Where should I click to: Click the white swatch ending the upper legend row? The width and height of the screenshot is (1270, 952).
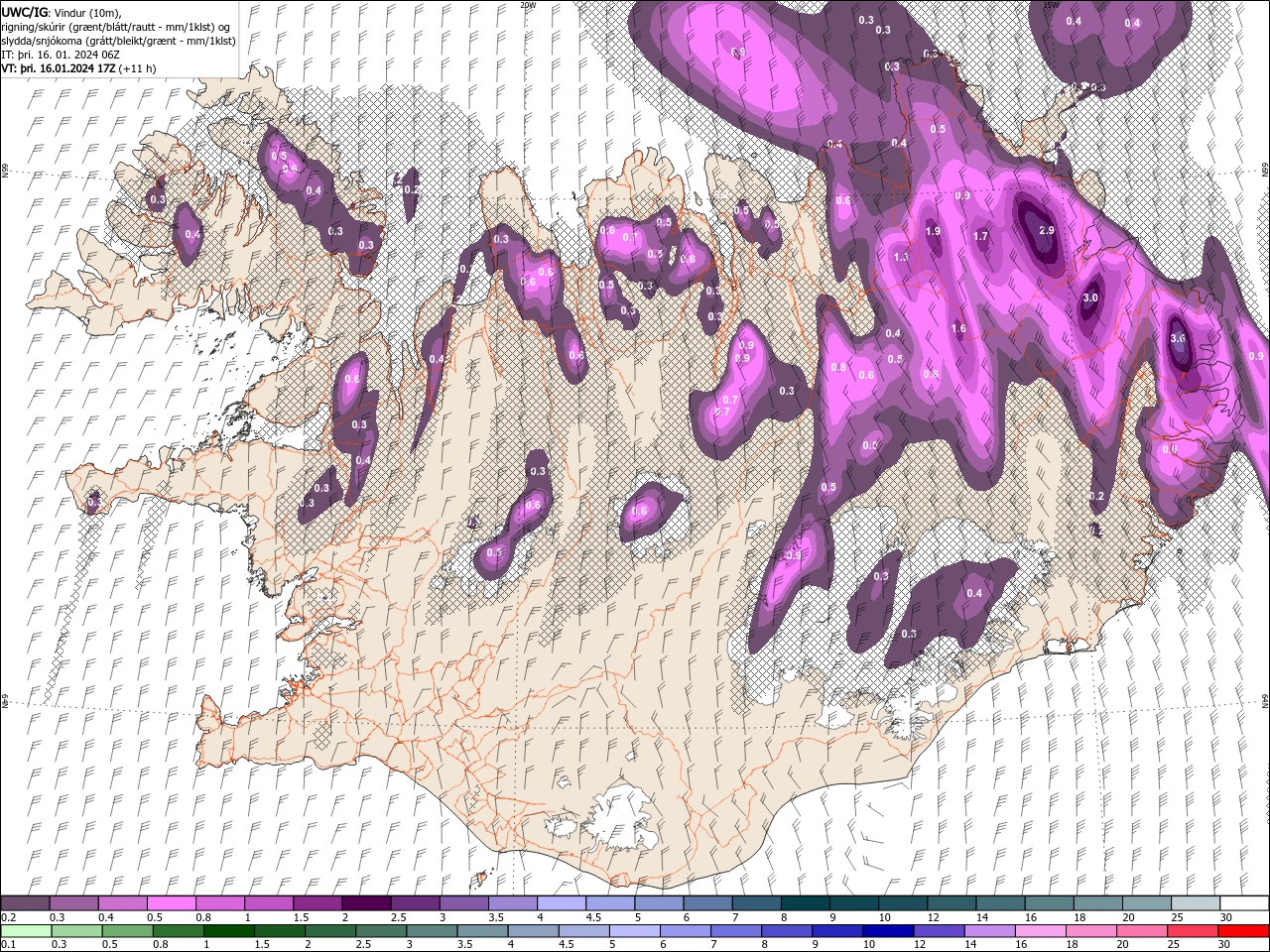[x=1244, y=903]
